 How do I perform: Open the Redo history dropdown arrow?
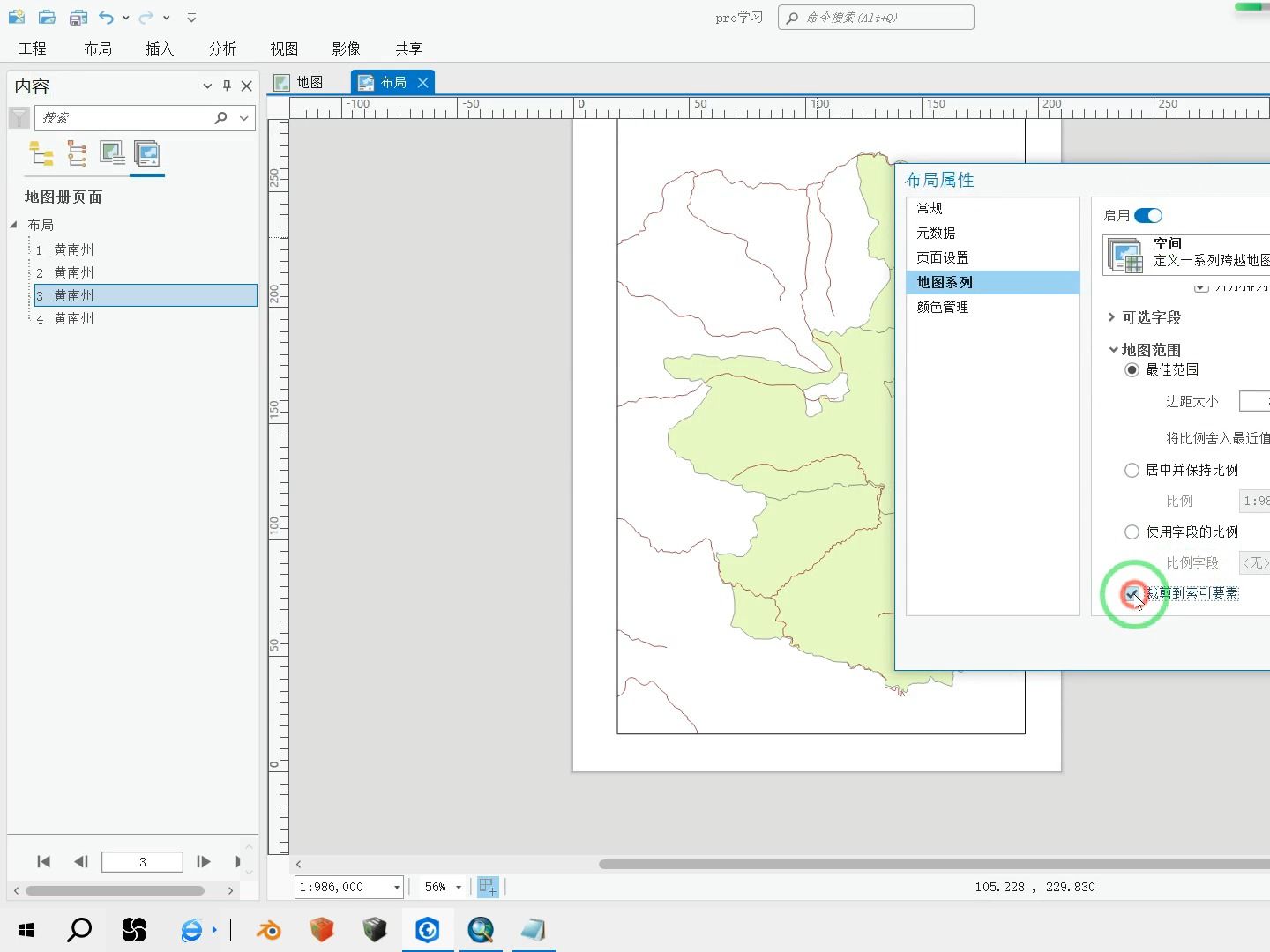(x=166, y=18)
